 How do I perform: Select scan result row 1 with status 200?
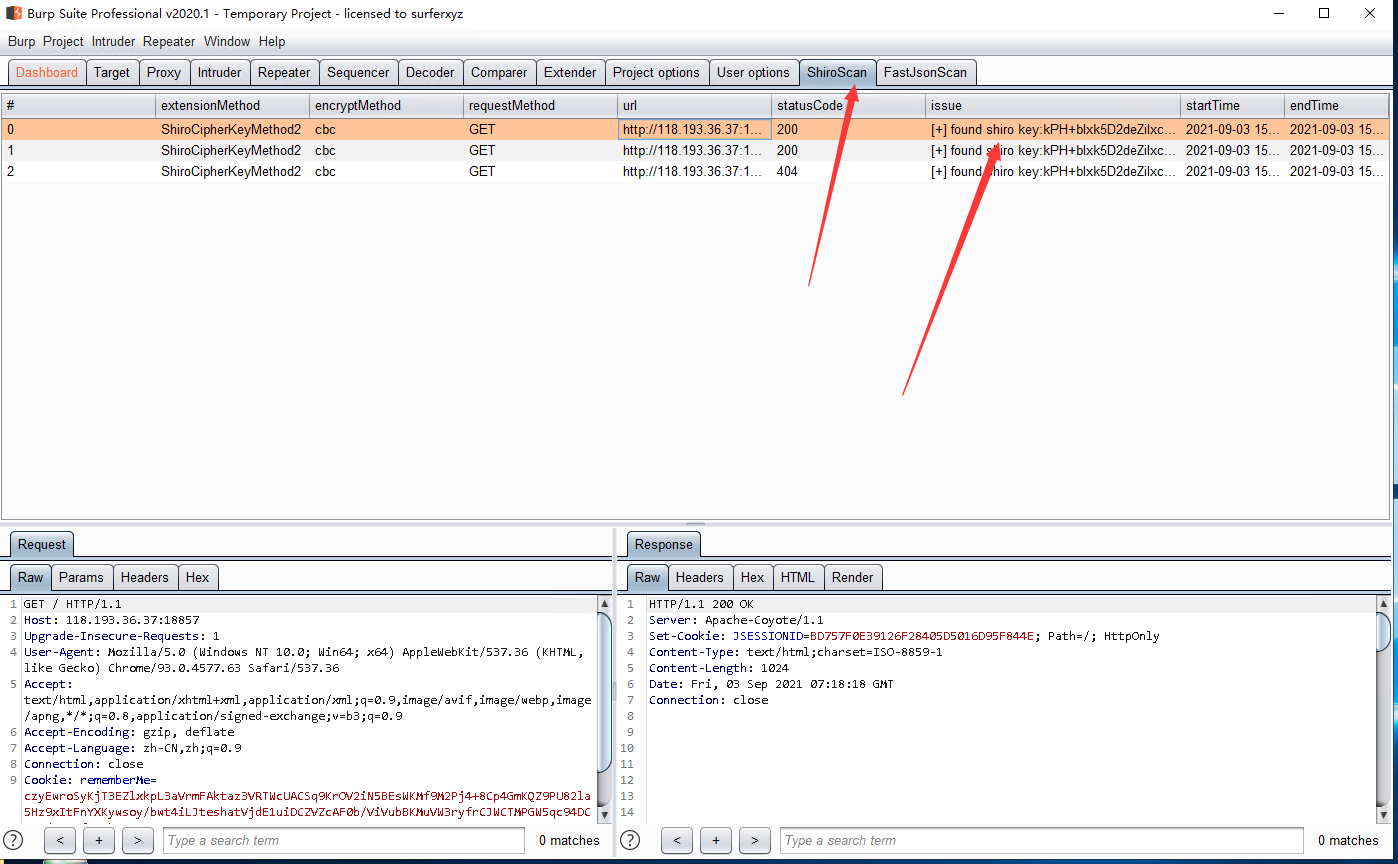pos(695,150)
